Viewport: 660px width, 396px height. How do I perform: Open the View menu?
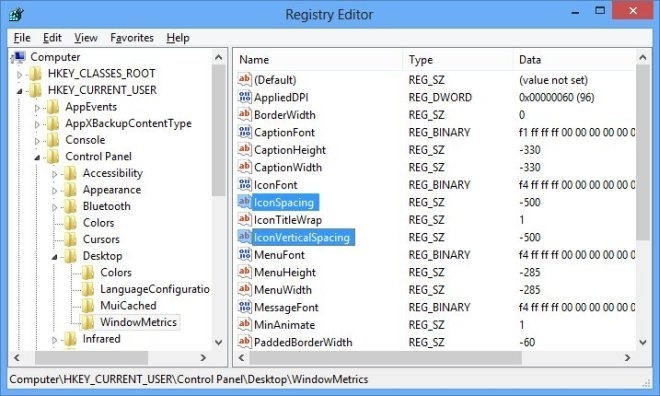click(x=86, y=38)
